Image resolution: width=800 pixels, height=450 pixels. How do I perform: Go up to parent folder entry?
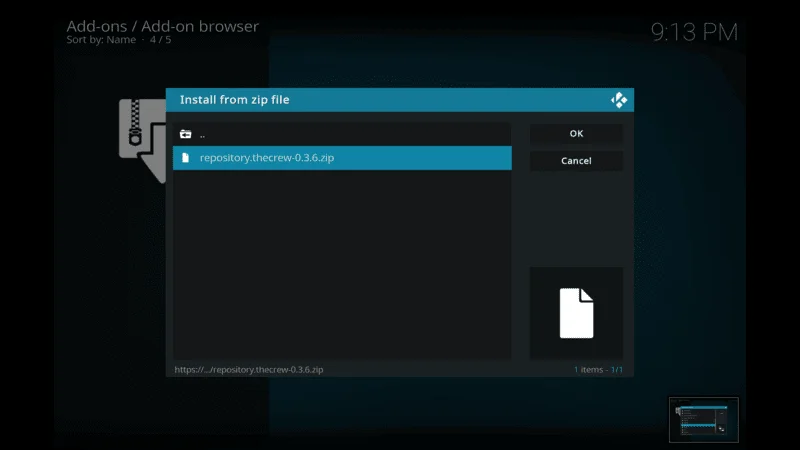coord(342,134)
